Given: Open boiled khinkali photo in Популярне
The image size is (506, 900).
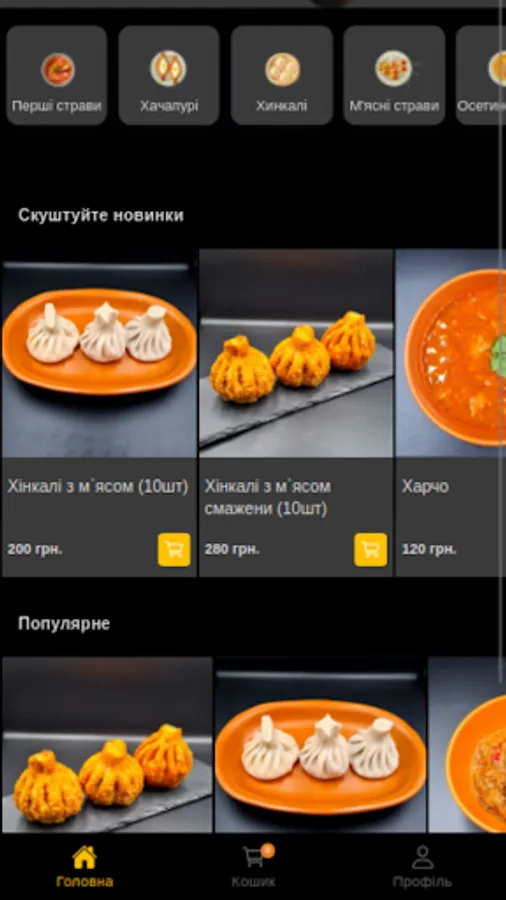Looking at the screenshot, I should coord(320,745).
